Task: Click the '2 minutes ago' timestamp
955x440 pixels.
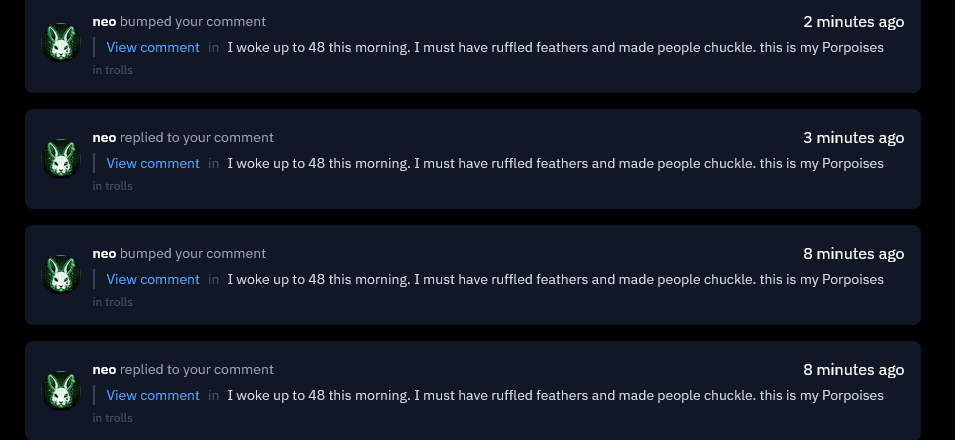Action: pyautogui.click(x=853, y=22)
